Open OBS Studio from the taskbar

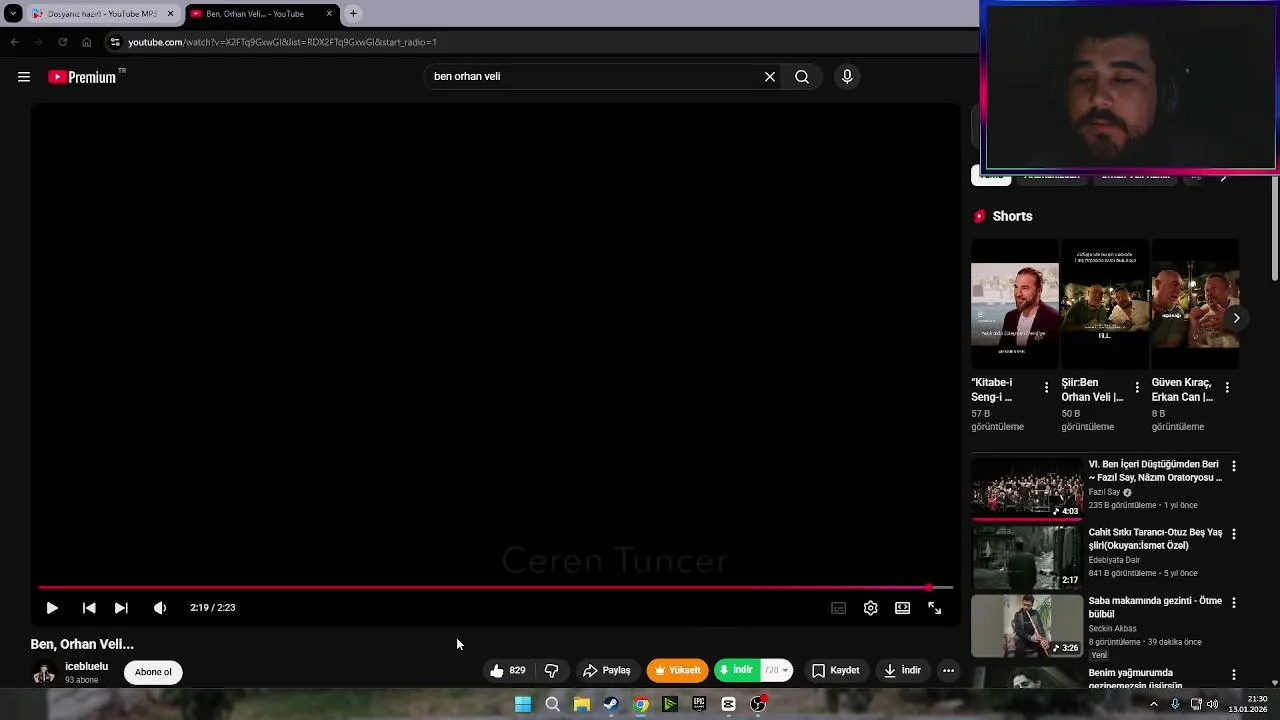(x=758, y=704)
